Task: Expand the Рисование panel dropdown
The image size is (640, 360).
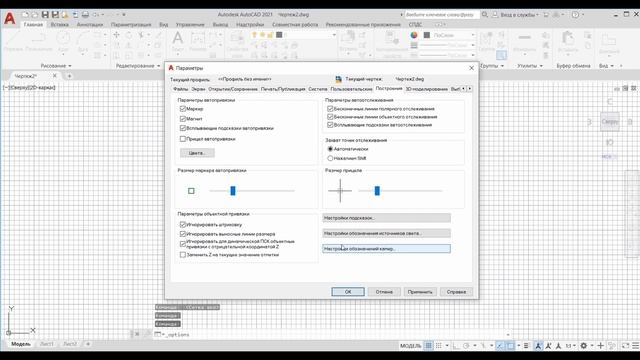Action: coord(70,66)
